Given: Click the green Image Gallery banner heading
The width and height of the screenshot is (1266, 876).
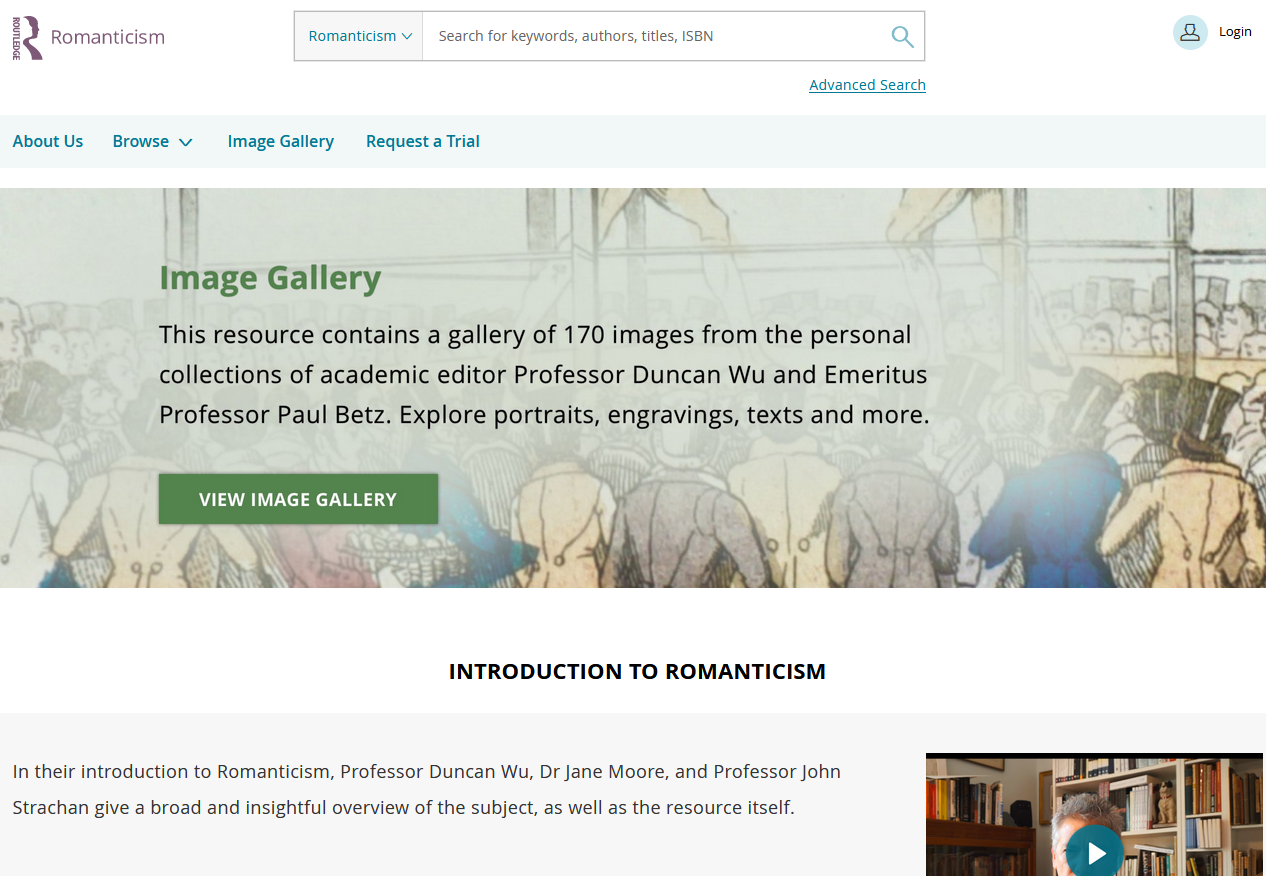Looking at the screenshot, I should coord(270,278).
